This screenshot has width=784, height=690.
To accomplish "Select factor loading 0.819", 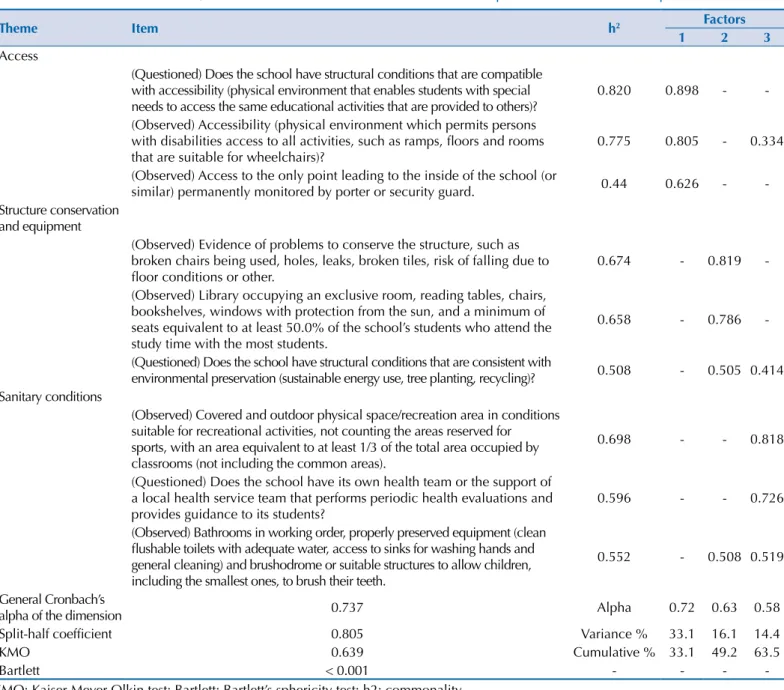I will click(724, 260).
